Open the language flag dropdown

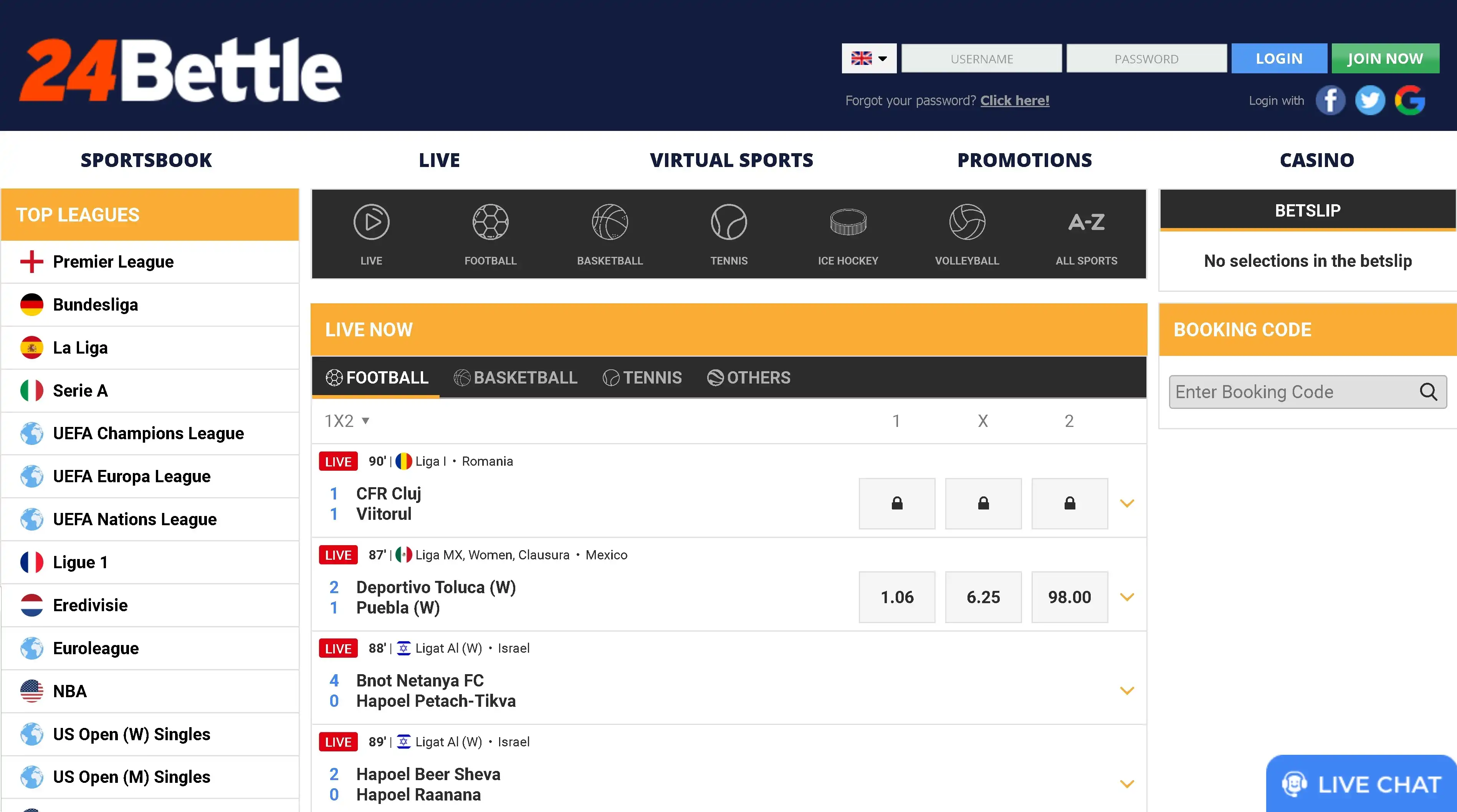click(869, 58)
